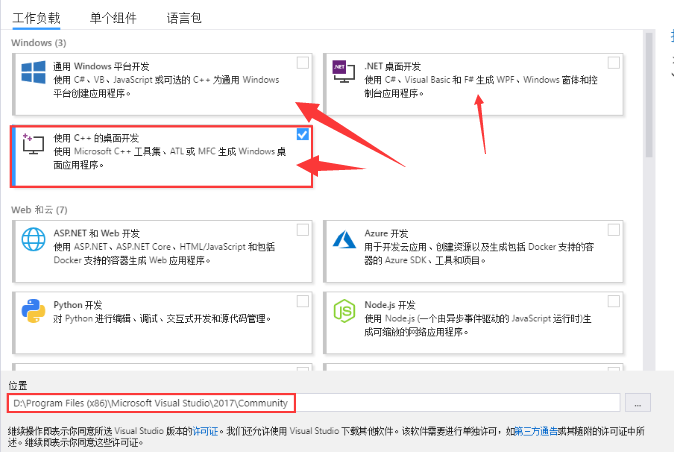Switch to the 单个组件 tab
Screen dimensions: 674x452
(x=113, y=18)
